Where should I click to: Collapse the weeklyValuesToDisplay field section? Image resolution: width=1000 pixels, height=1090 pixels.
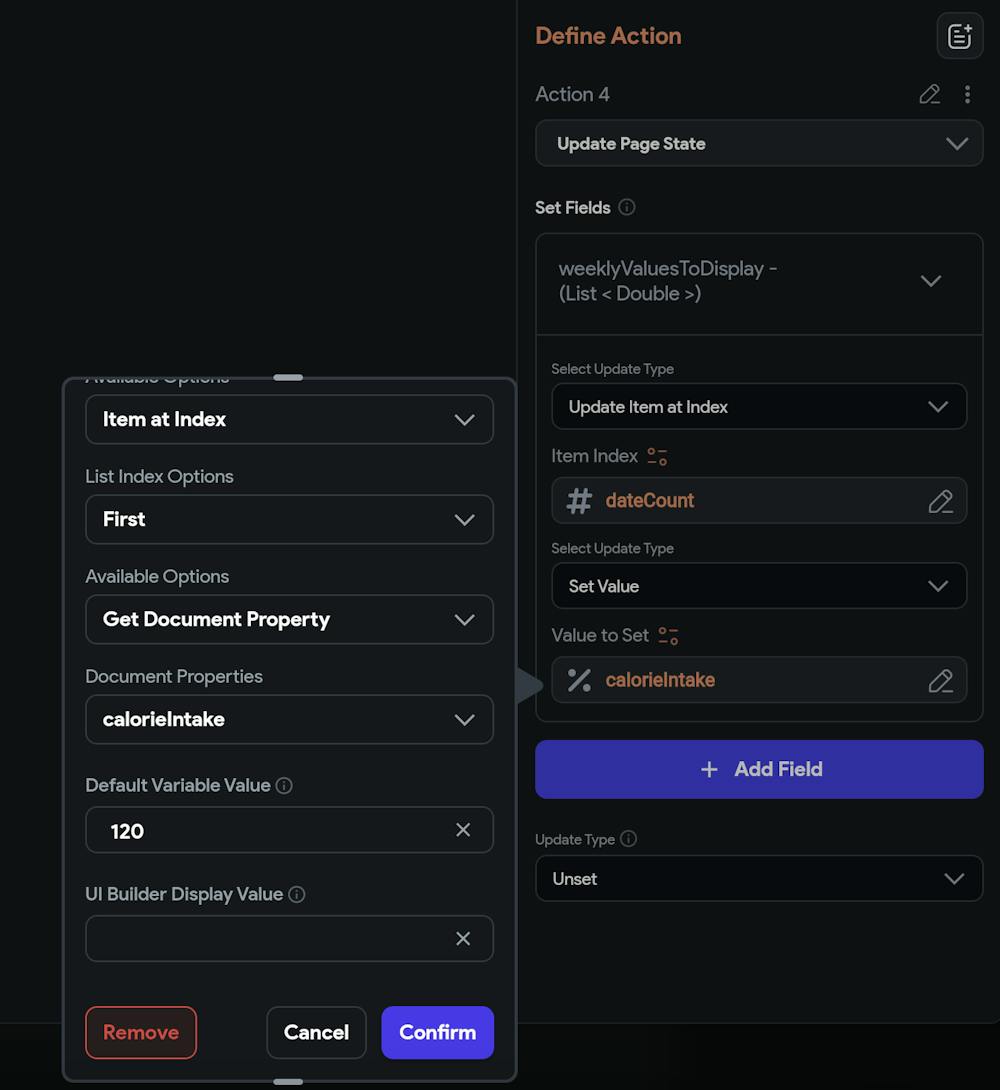(930, 281)
